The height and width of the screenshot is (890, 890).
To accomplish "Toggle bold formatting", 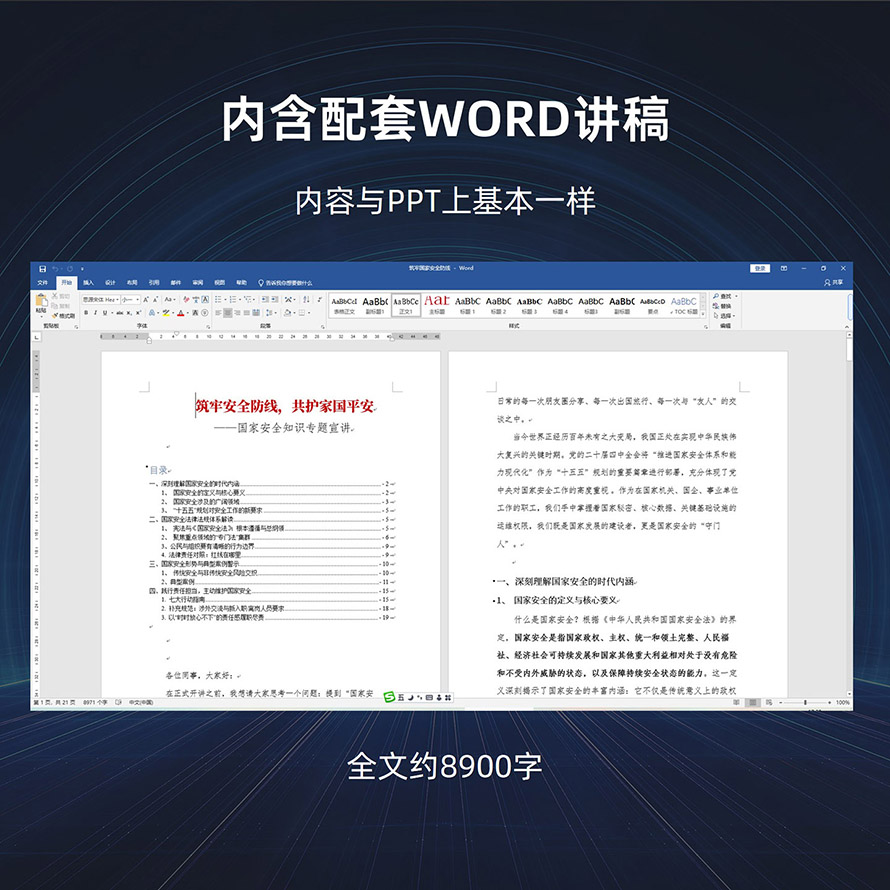I will pyautogui.click(x=86, y=313).
